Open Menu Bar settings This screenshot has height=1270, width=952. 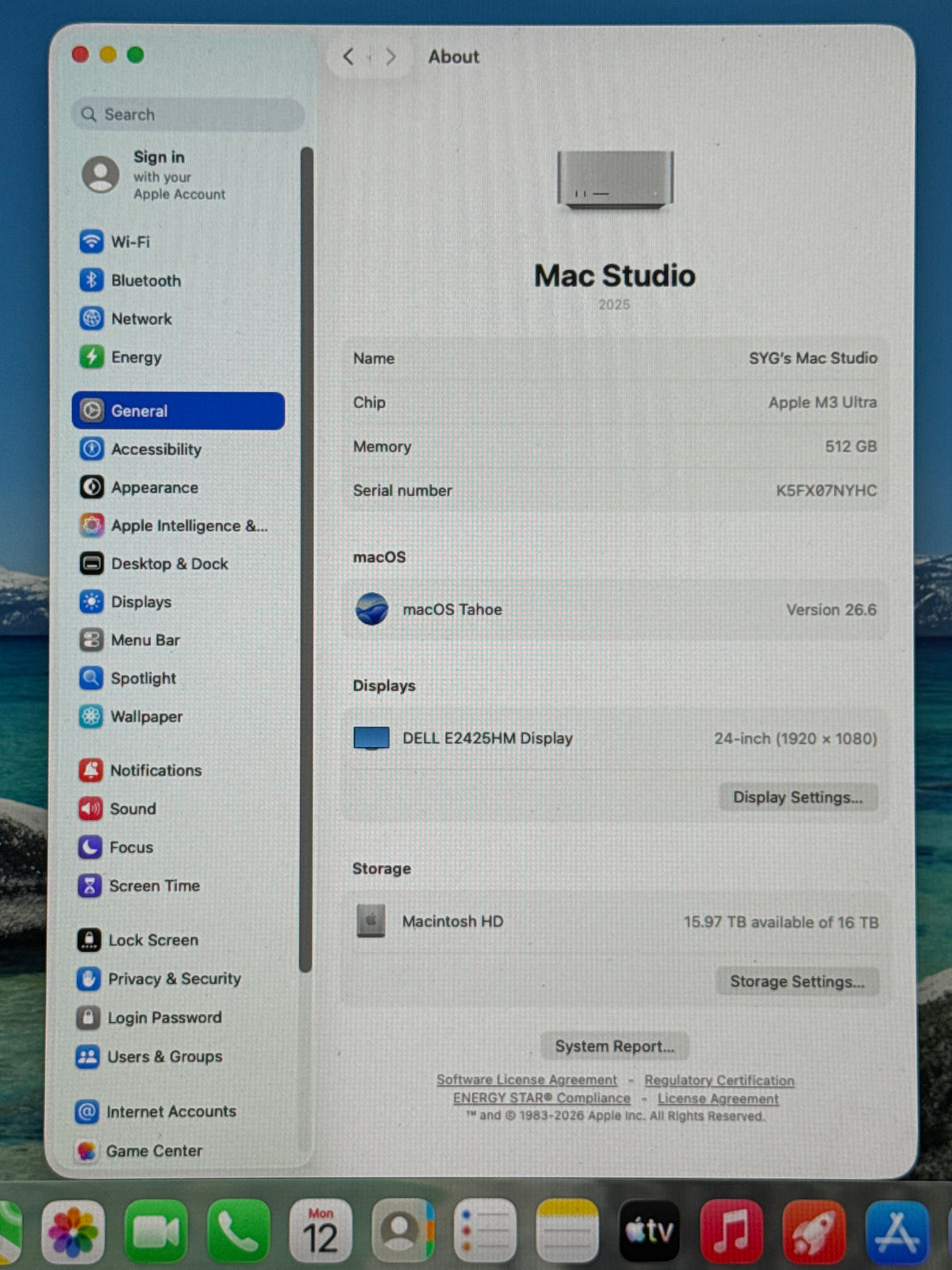coord(129,640)
